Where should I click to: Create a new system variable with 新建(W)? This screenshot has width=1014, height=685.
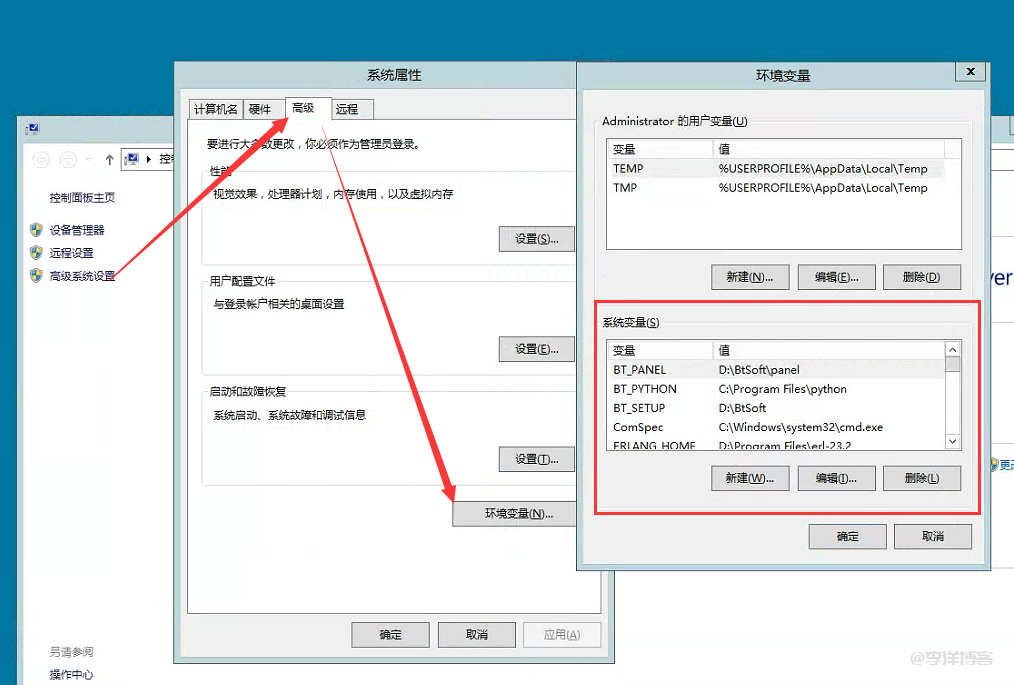pyautogui.click(x=749, y=478)
